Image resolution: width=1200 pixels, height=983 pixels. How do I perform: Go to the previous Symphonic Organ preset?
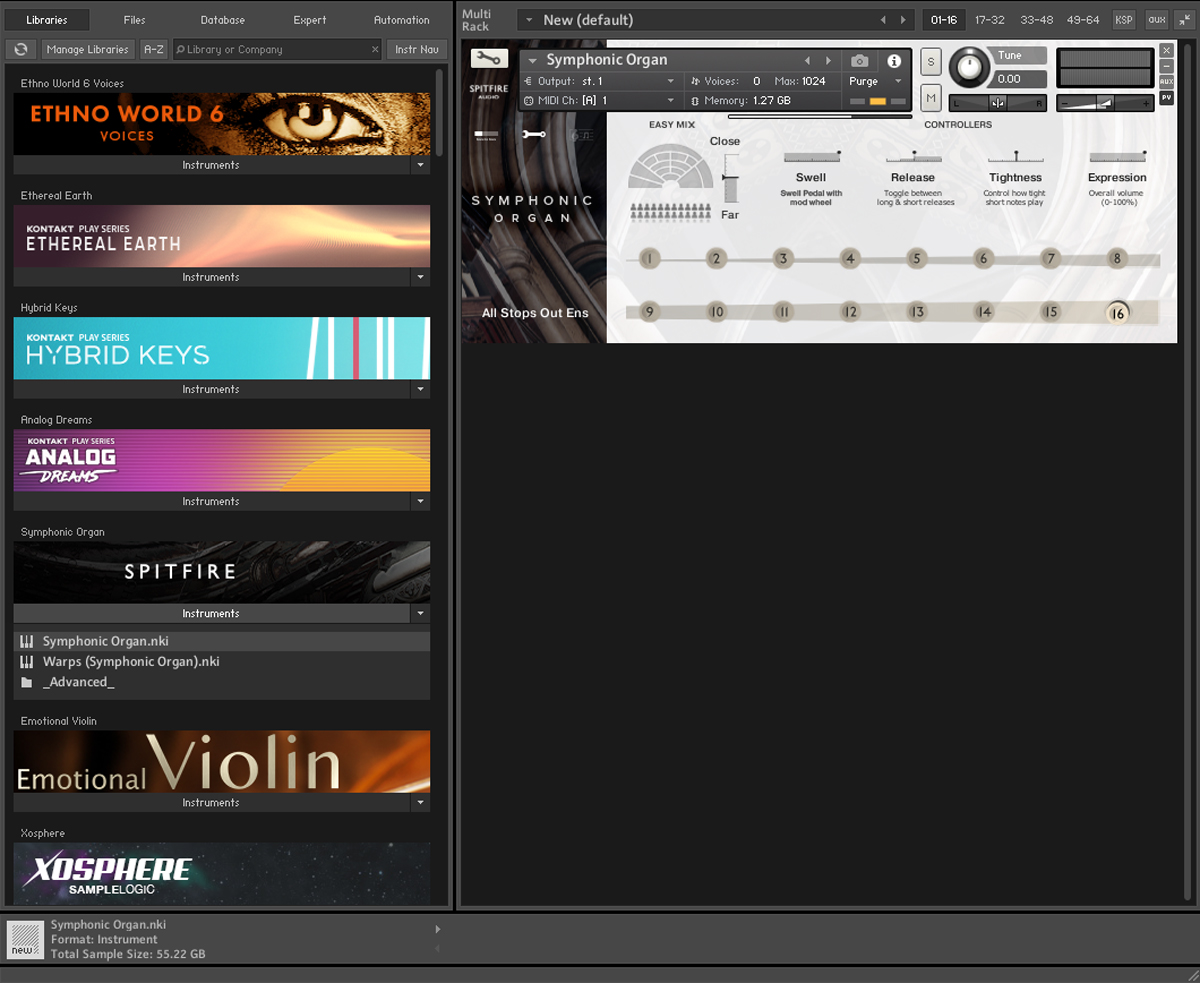(x=807, y=61)
